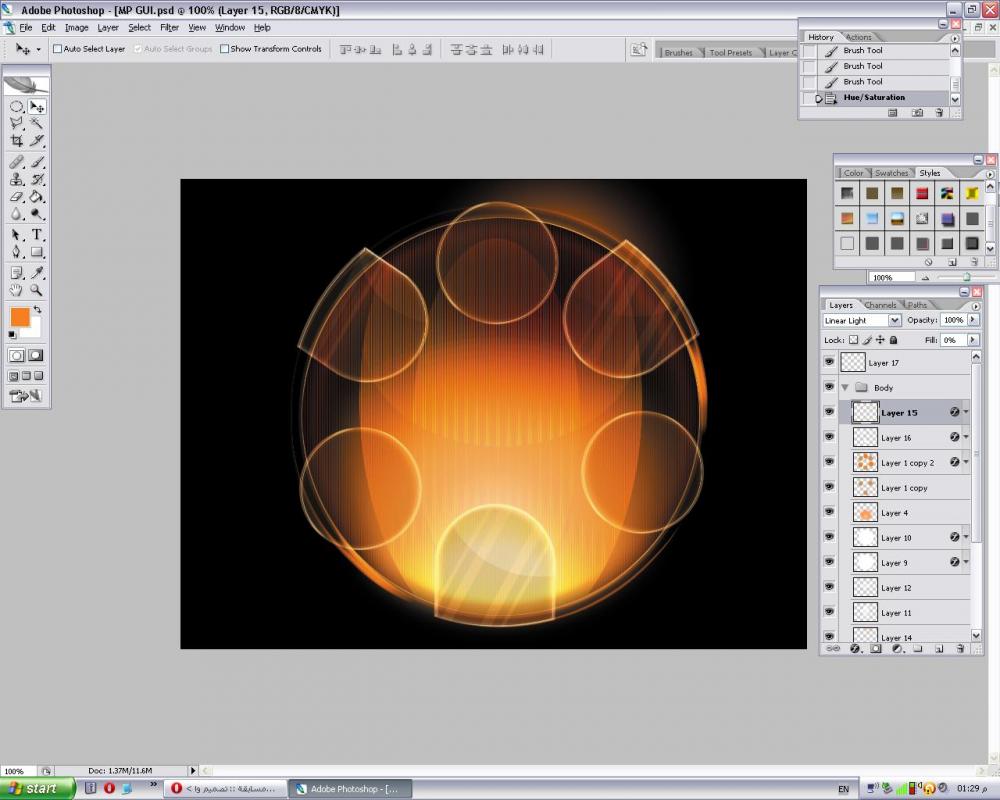This screenshot has height=800, width=1000.
Task: Select the Brush tool in toolbox
Action: pos(36,162)
